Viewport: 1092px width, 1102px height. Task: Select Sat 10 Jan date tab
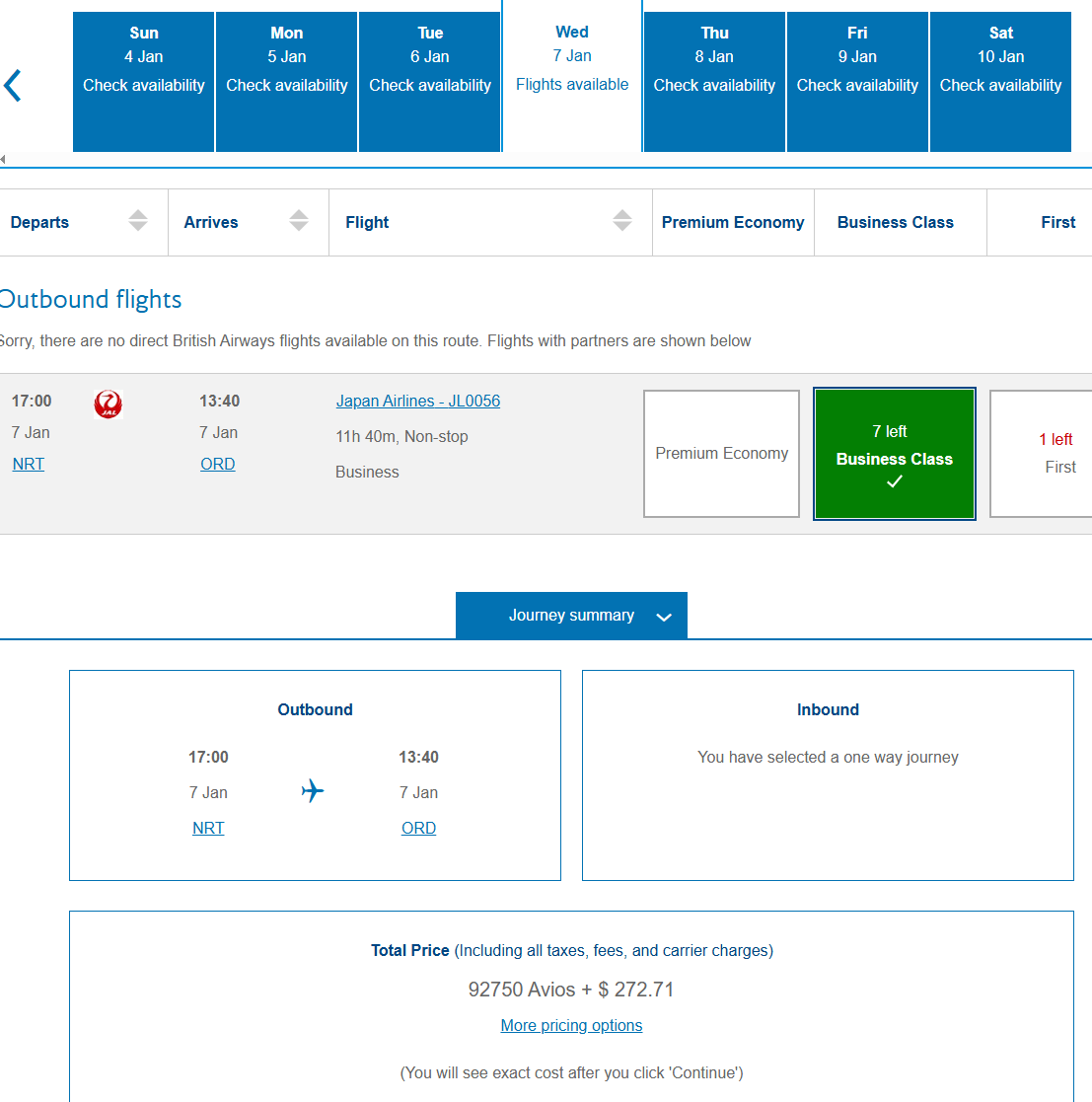click(1000, 82)
